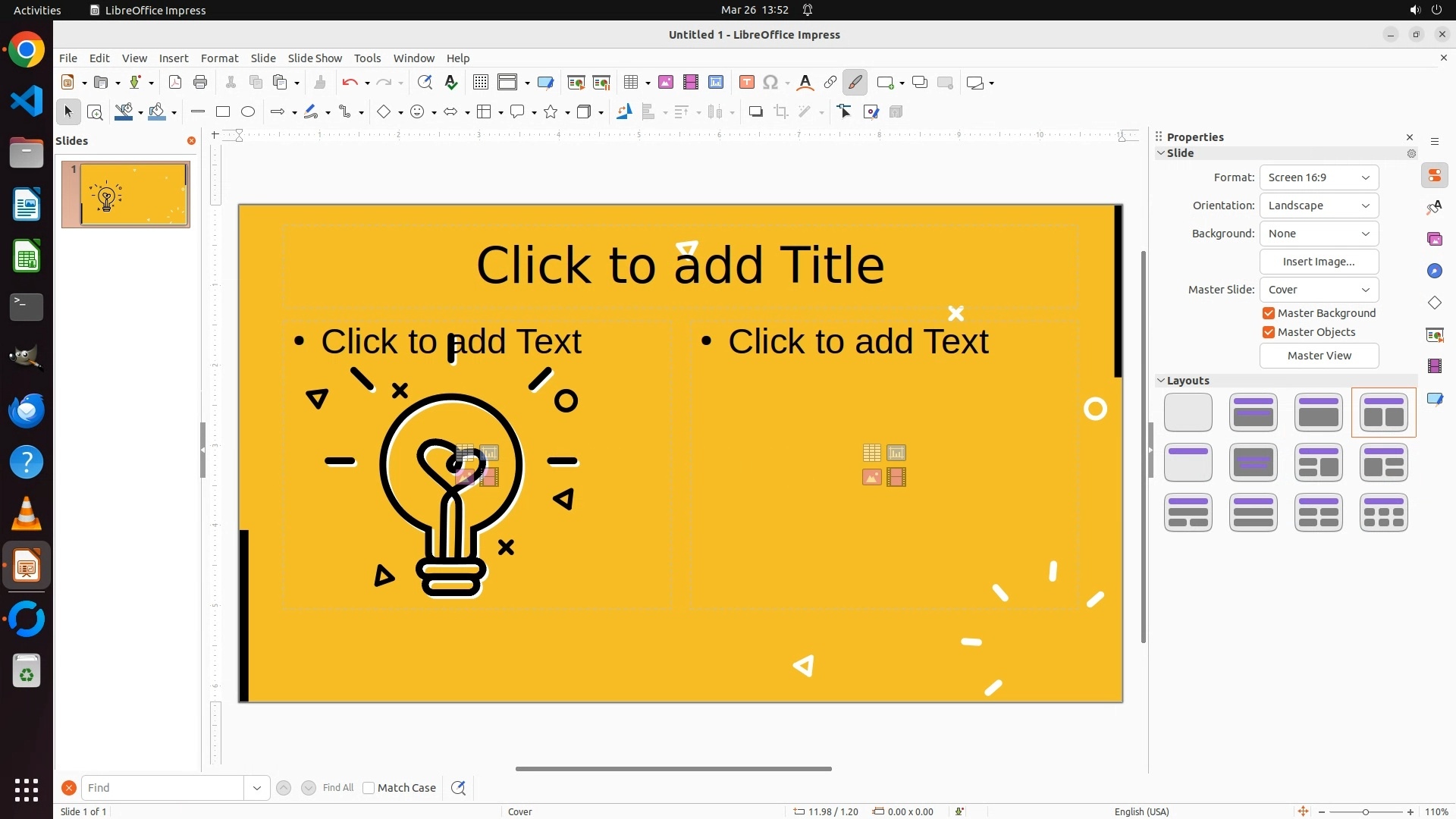Click the Master View button

coord(1319,356)
